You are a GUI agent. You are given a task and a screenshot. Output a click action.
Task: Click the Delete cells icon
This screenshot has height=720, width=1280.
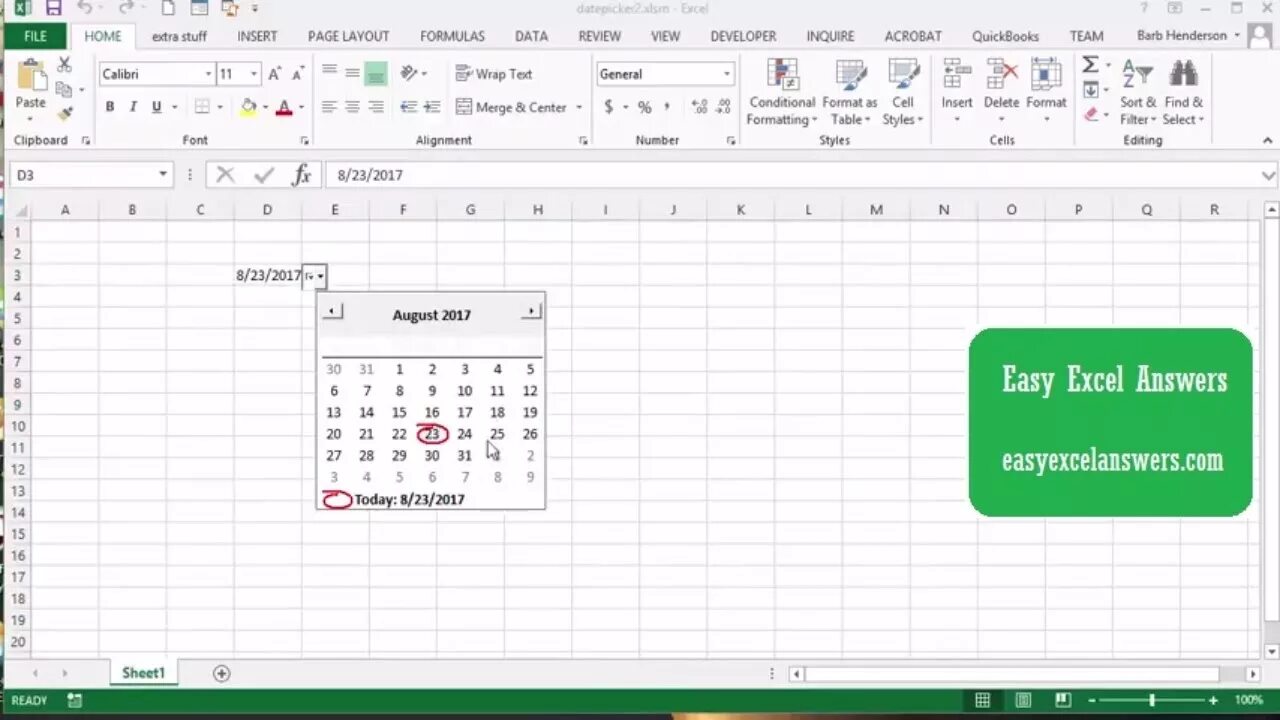click(x=1001, y=75)
